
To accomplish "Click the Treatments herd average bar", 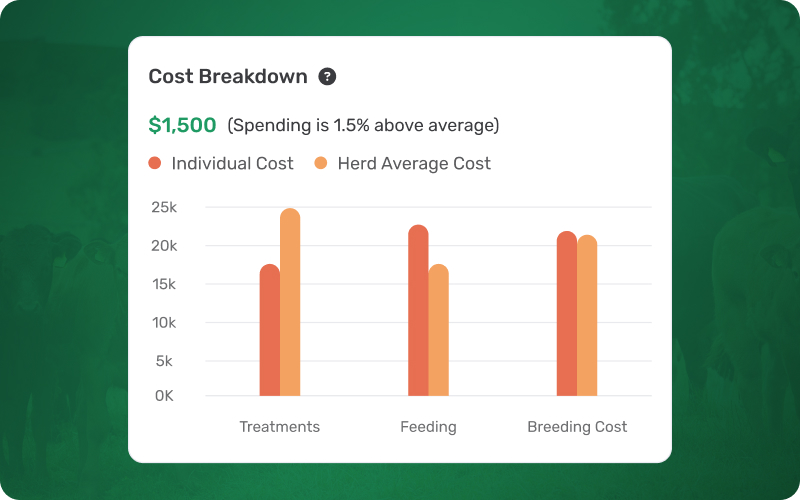I will click(x=290, y=302).
